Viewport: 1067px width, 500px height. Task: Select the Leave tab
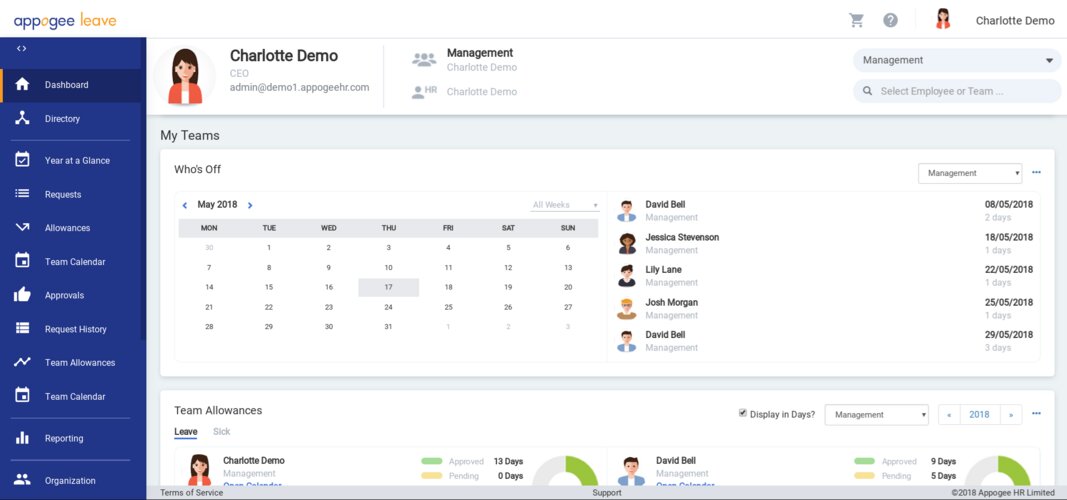pos(185,432)
